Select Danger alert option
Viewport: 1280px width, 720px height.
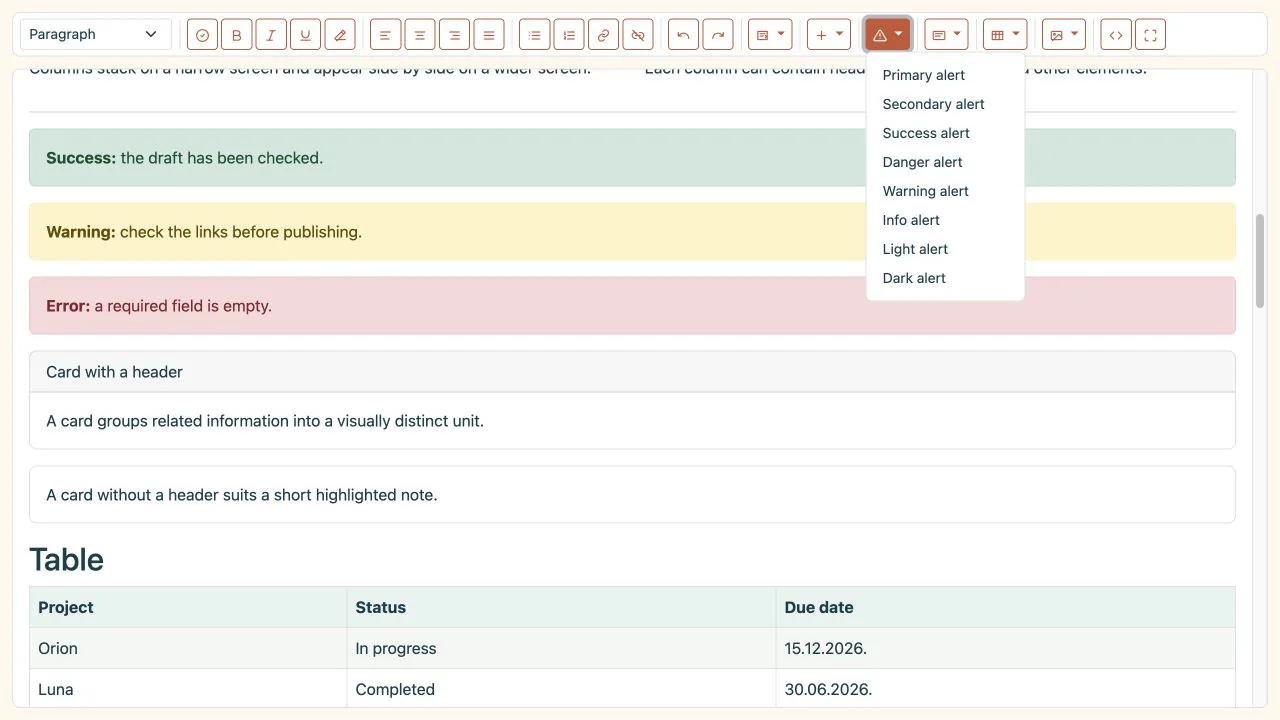(945, 162)
